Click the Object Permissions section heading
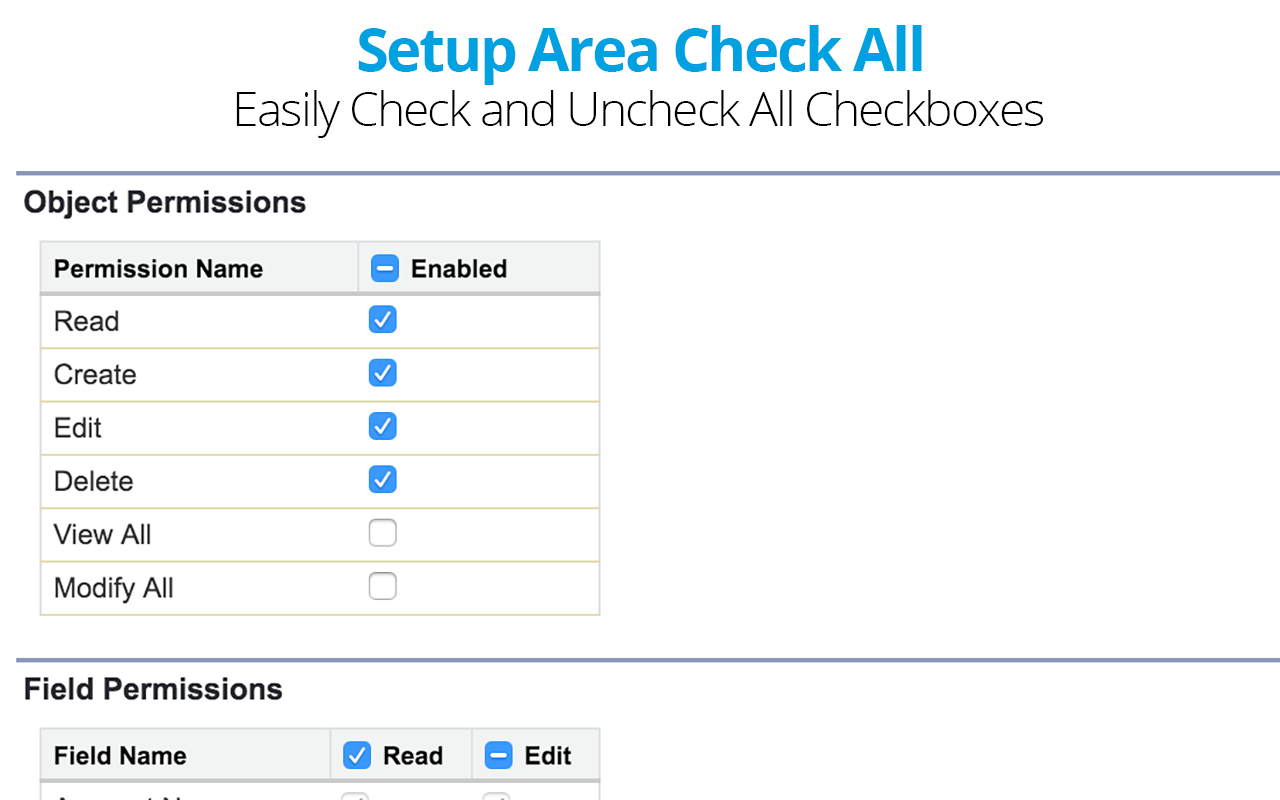The height and width of the screenshot is (800, 1280). tap(165, 203)
